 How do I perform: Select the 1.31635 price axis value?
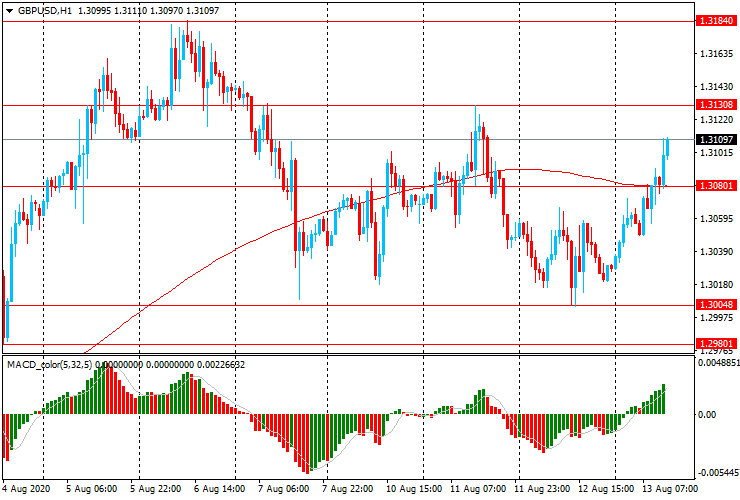tap(717, 54)
